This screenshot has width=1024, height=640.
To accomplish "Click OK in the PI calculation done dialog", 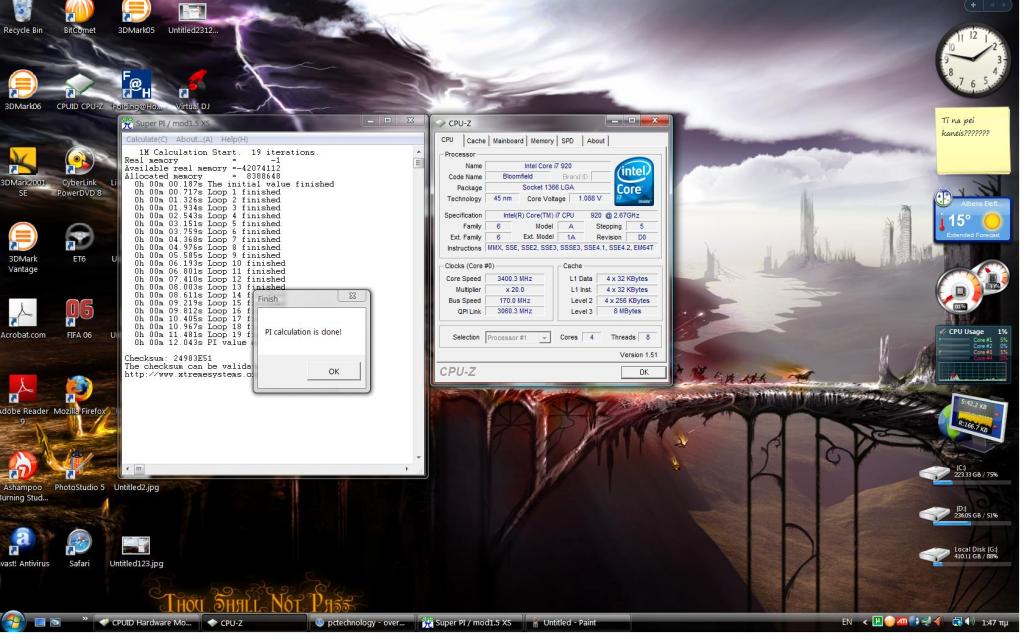I will coord(334,371).
